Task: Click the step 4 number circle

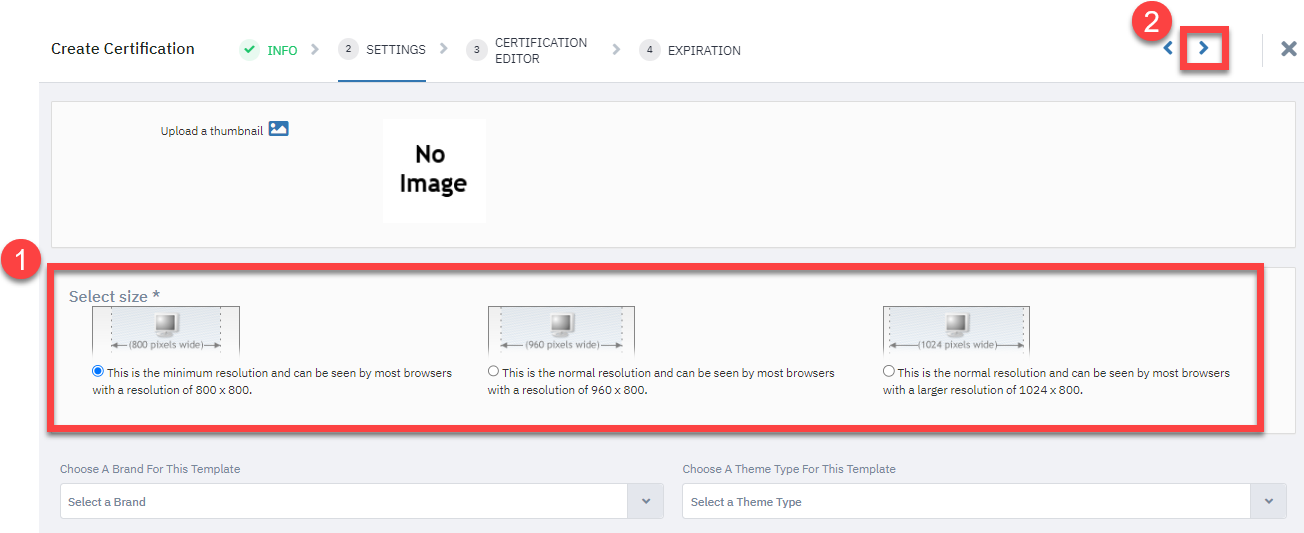Action: click(650, 49)
